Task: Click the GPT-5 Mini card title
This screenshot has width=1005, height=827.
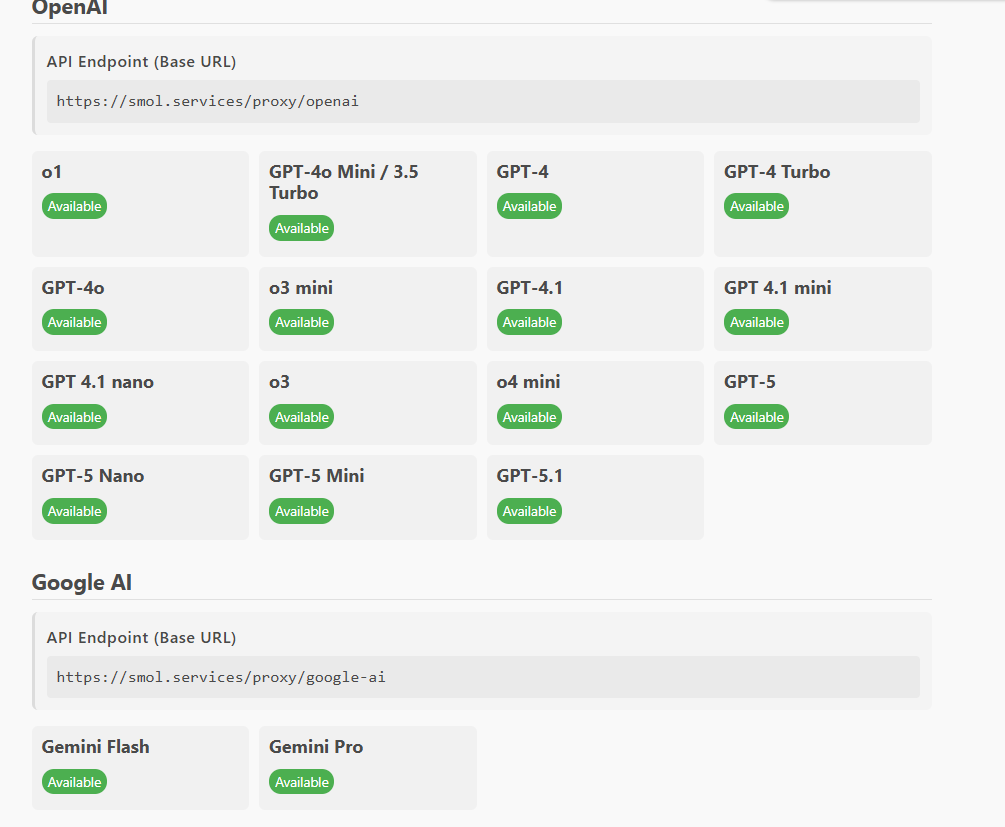Action: pos(317,476)
